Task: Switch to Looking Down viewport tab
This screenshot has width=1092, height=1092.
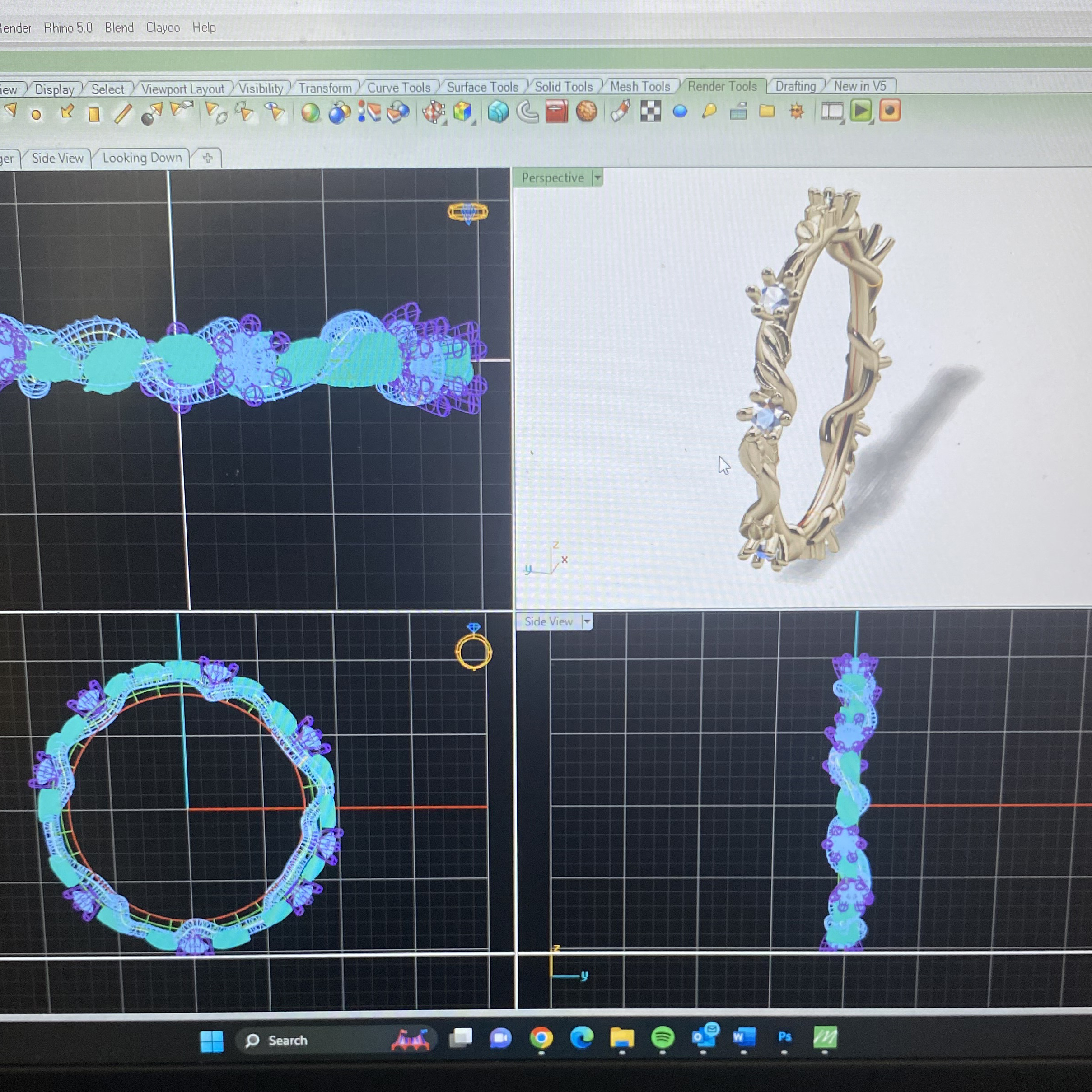Action: (x=142, y=157)
